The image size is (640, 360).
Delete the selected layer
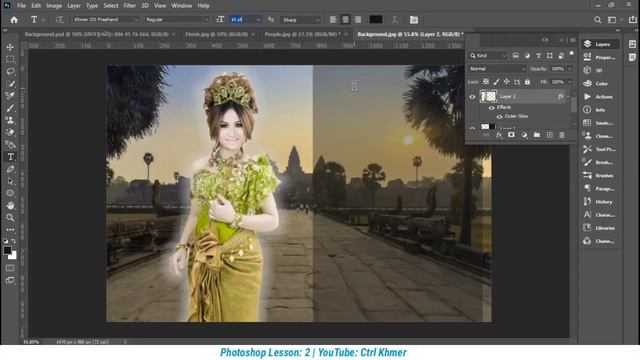(x=562, y=135)
